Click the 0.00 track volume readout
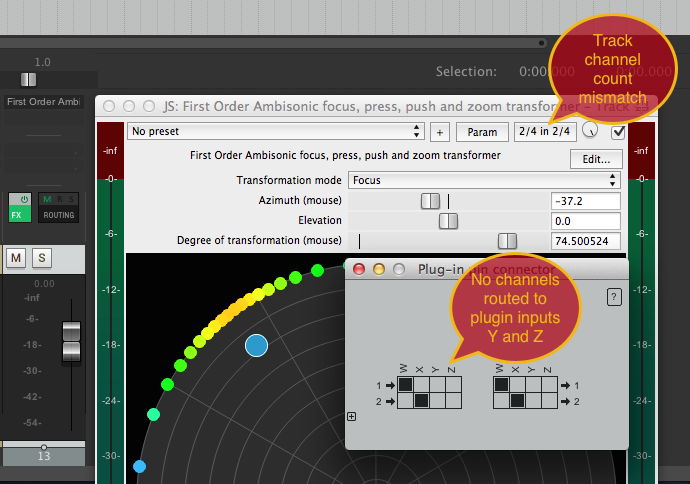Image resolution: width=690 pixels, height=484 pixels. tap(44, 284)
